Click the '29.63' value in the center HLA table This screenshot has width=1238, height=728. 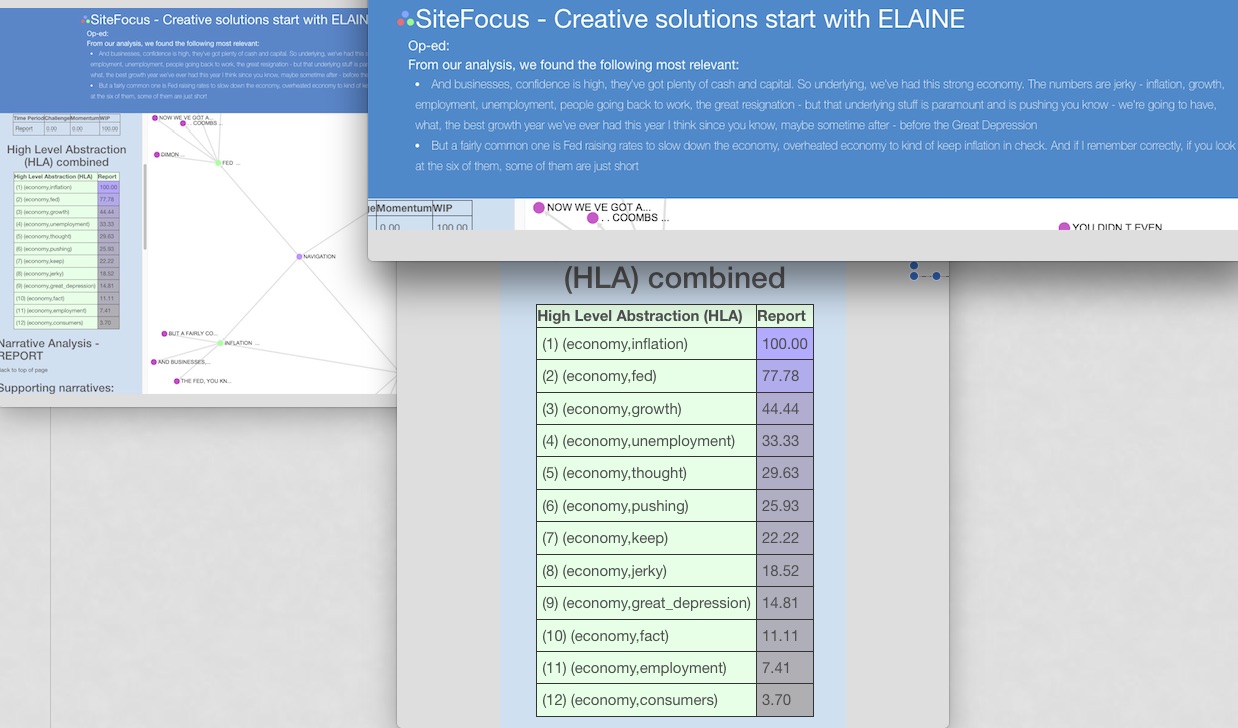point(785,473)
